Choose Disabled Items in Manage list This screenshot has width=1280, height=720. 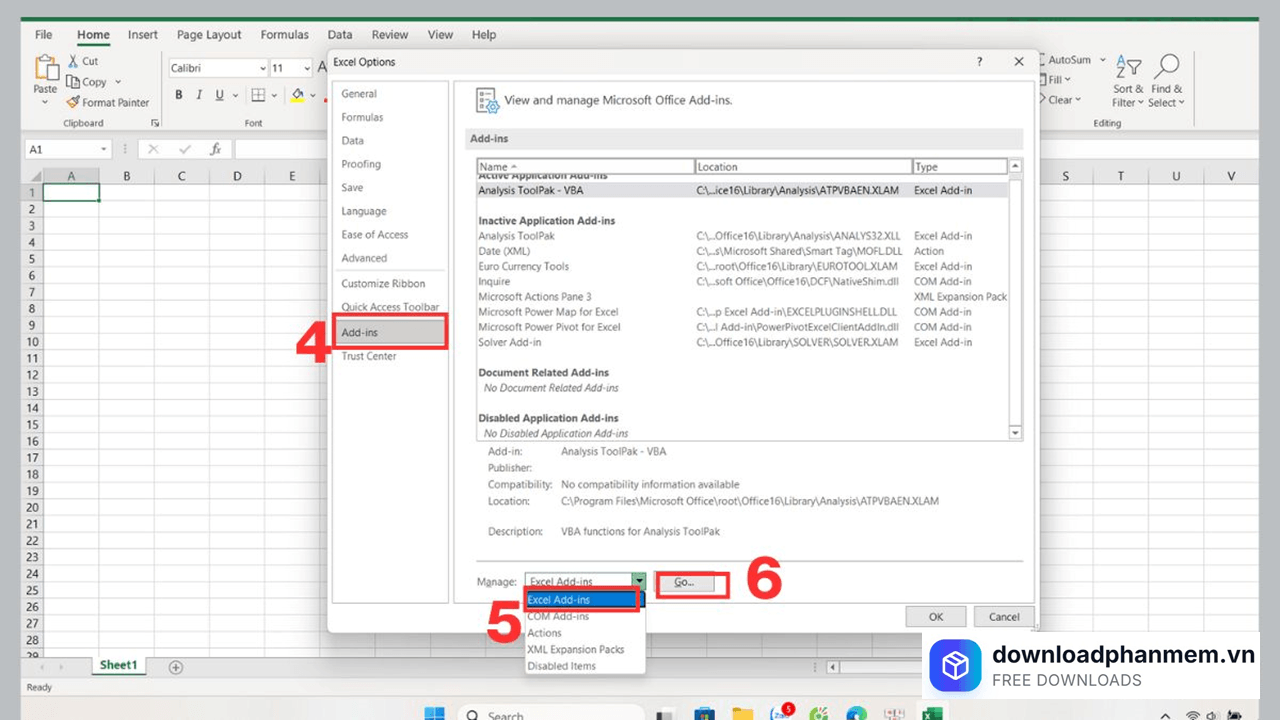[585, 666]
